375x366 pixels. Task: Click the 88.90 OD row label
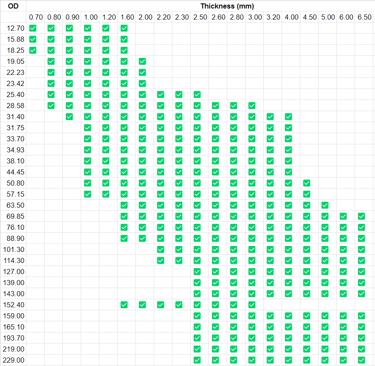[15, 238]
